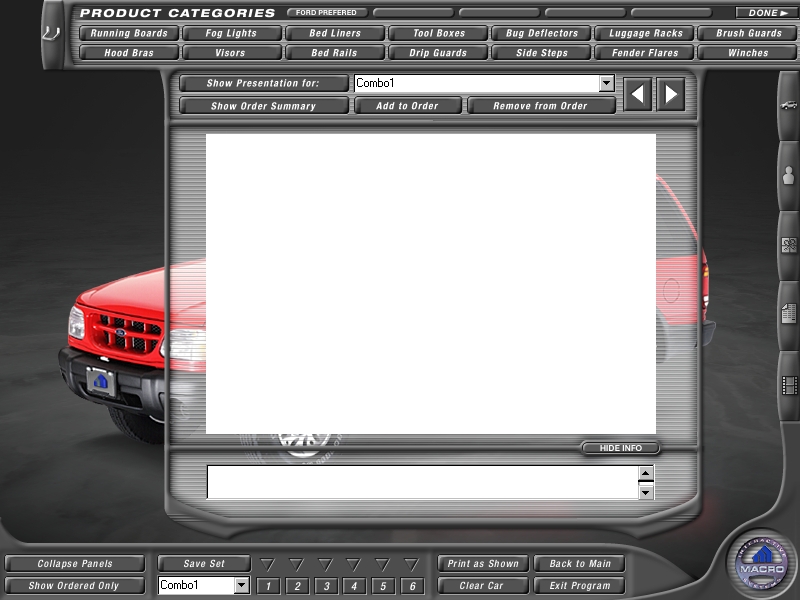Select saved set slot 3
The height and width of the screenshot is (600, 800).
325,586
